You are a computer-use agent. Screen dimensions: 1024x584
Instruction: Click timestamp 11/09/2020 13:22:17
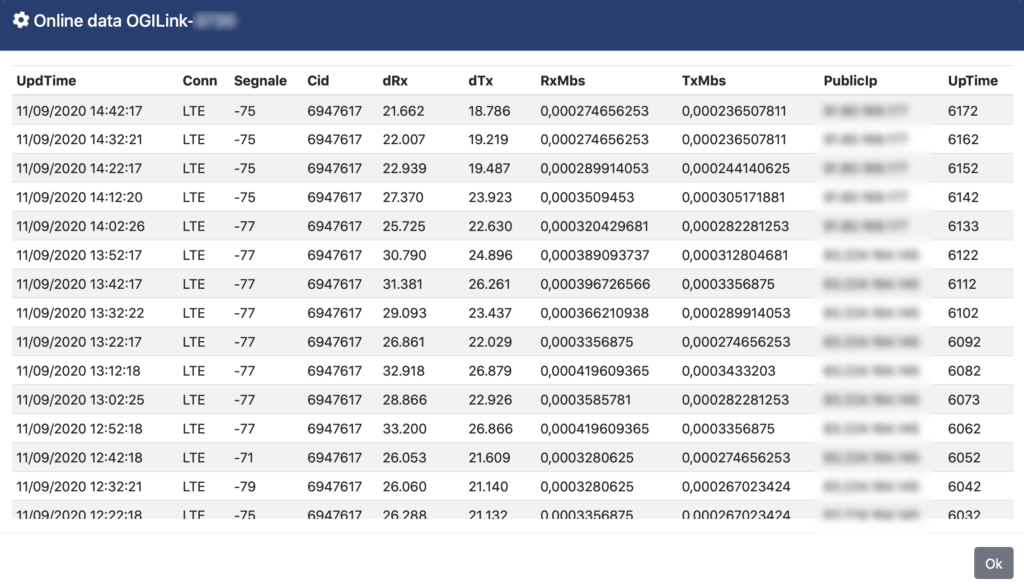coord(79,342)
